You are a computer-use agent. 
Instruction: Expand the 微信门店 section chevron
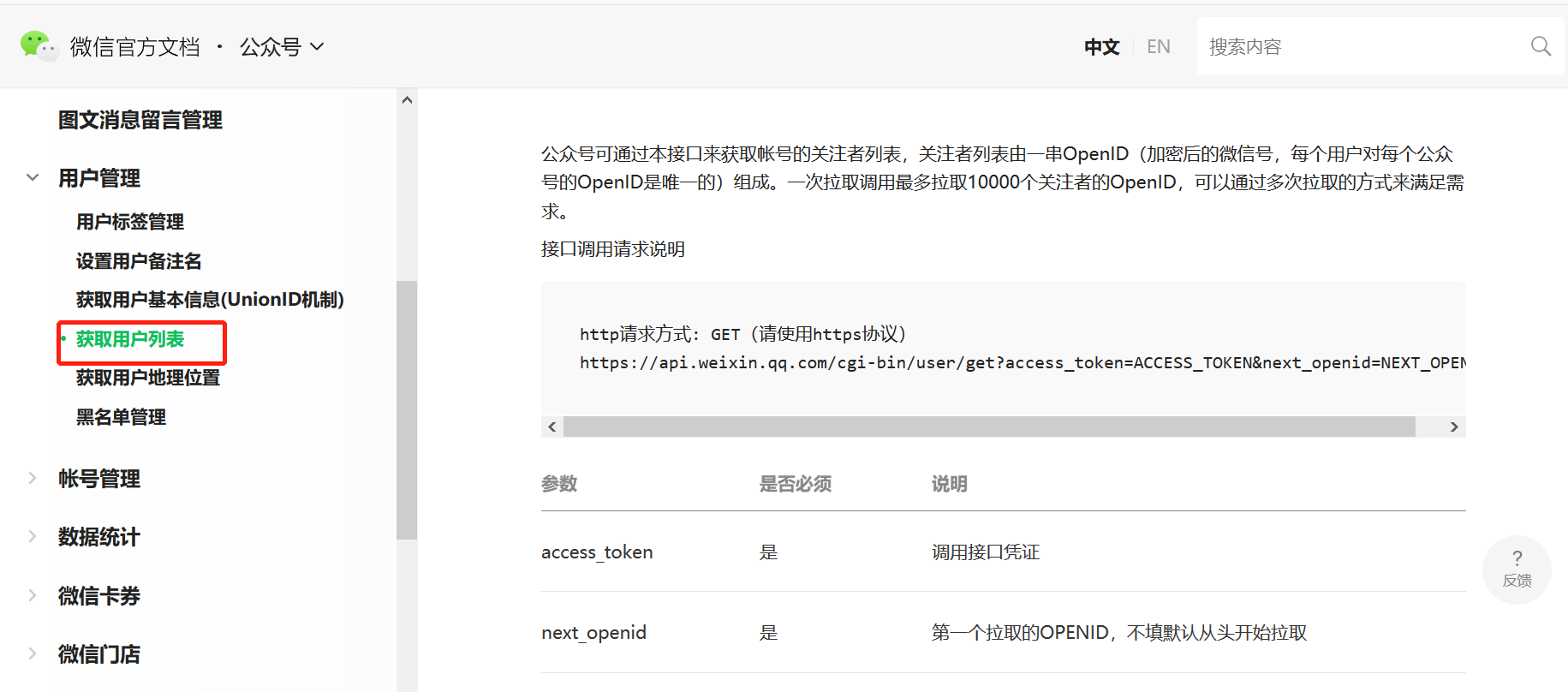pos(33,653)
